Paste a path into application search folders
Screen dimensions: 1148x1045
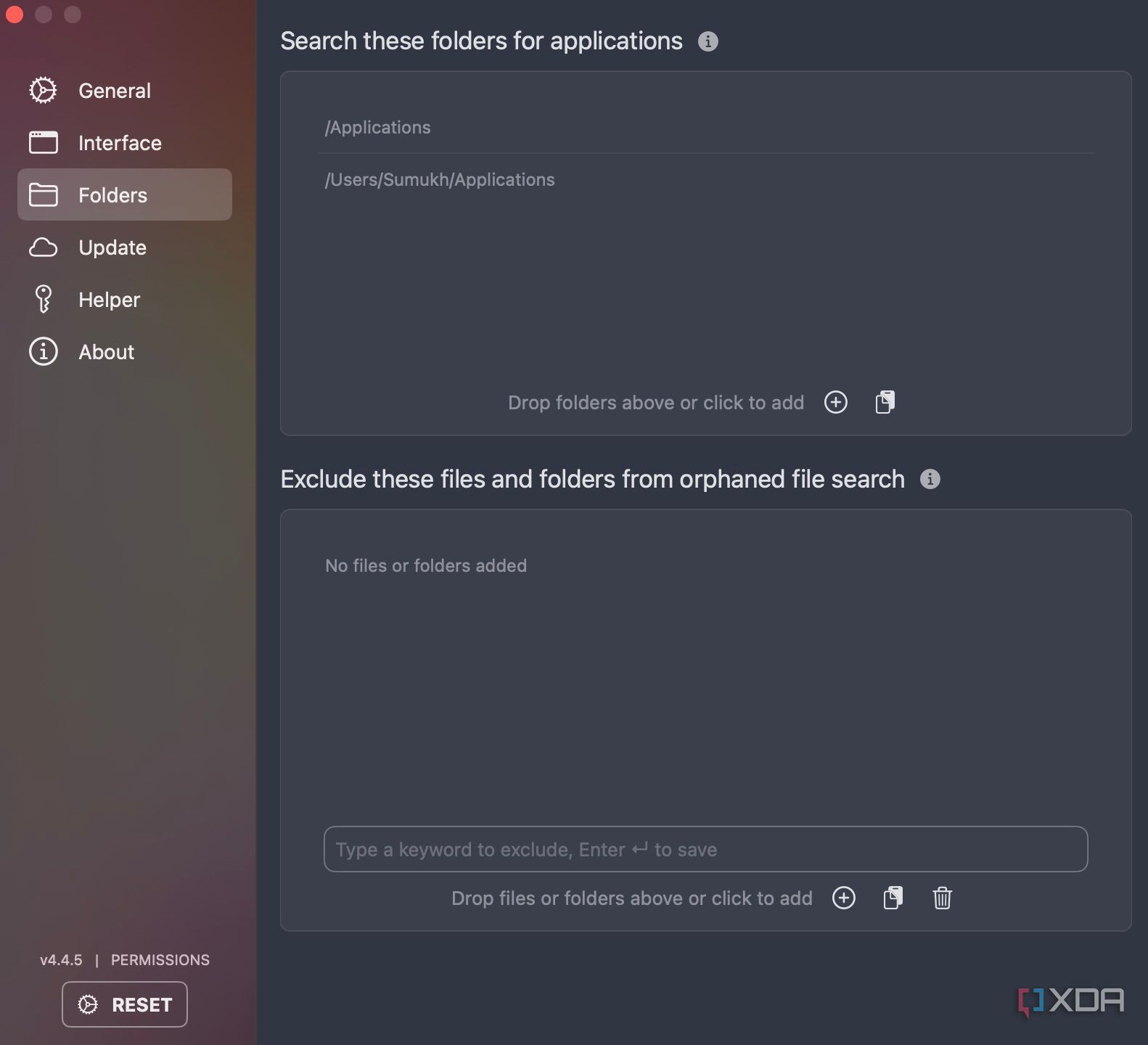(x=885, y=402)
